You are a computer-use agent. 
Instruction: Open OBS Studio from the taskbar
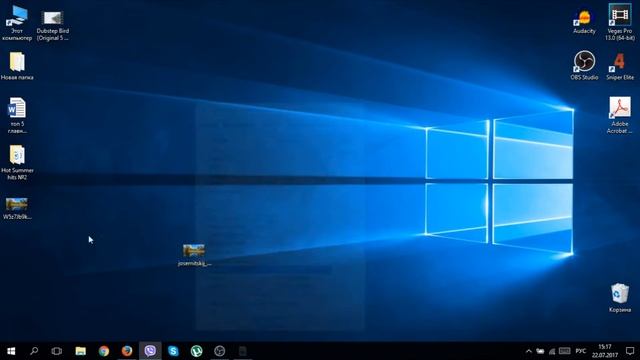pyautogui.click(x=220, y=351)
